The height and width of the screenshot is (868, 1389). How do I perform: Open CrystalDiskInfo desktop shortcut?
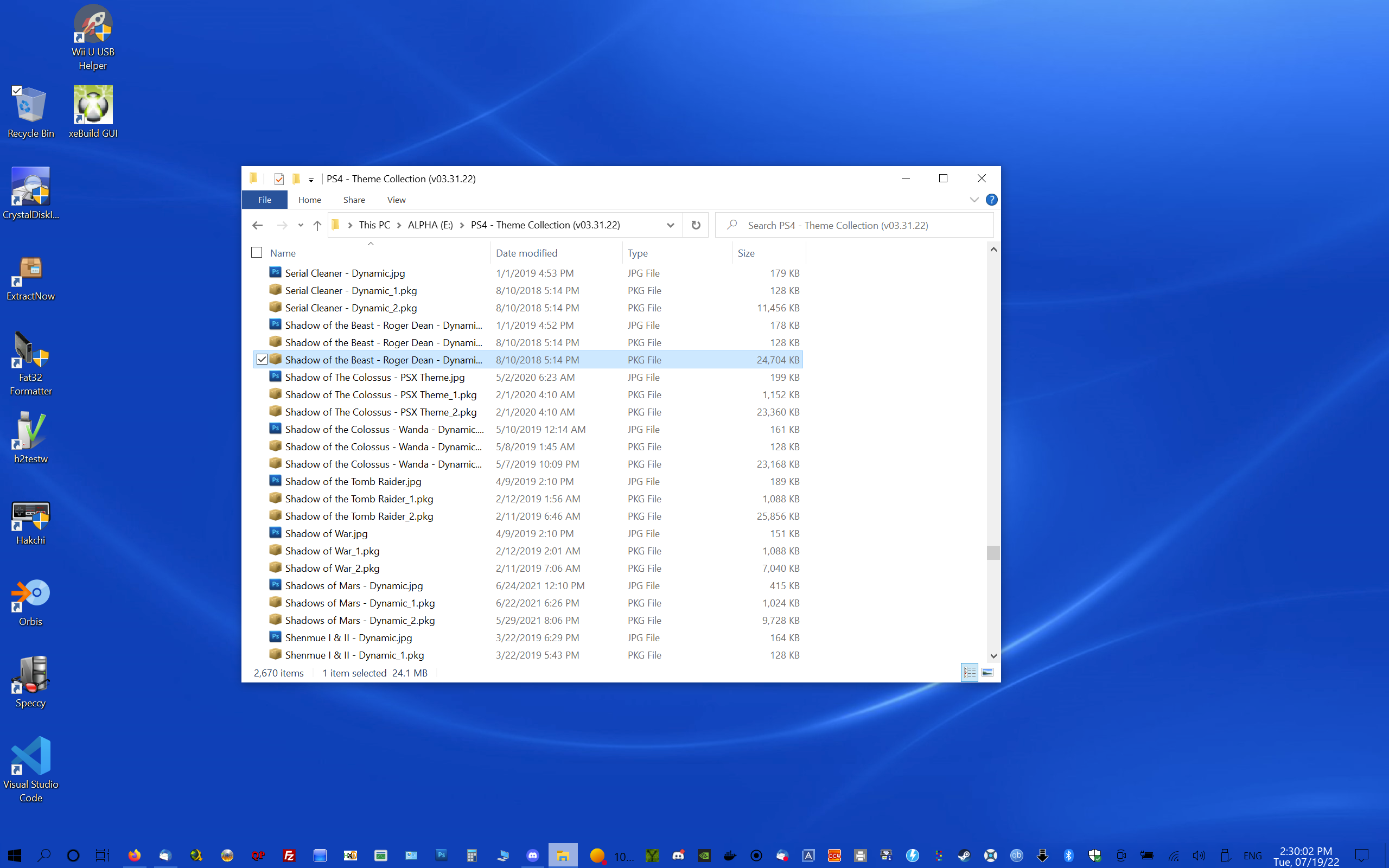tap(30, 194)
